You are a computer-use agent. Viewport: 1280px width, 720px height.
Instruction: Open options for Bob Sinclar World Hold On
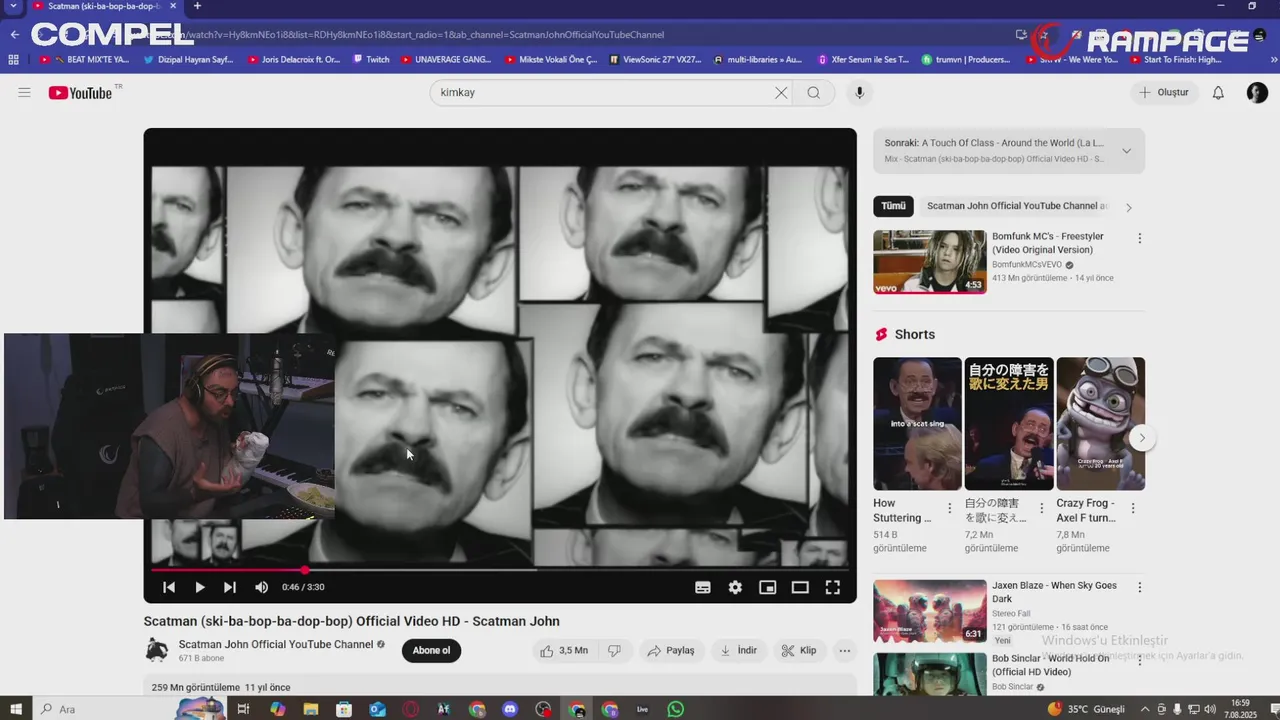click(1139, 660)
